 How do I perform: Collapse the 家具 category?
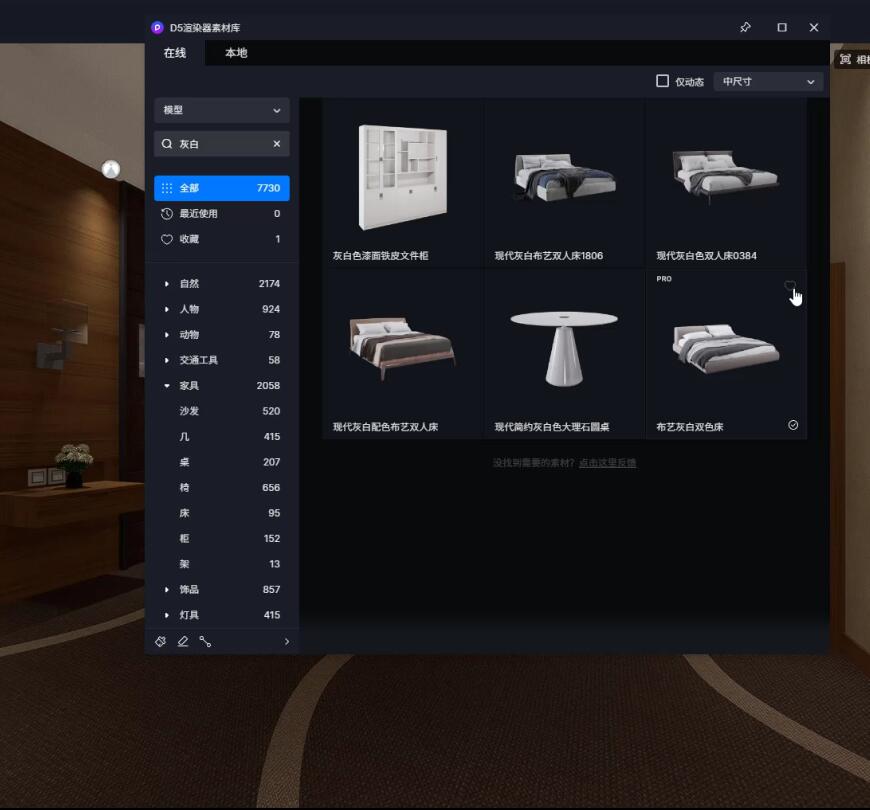tap(167, 386)
